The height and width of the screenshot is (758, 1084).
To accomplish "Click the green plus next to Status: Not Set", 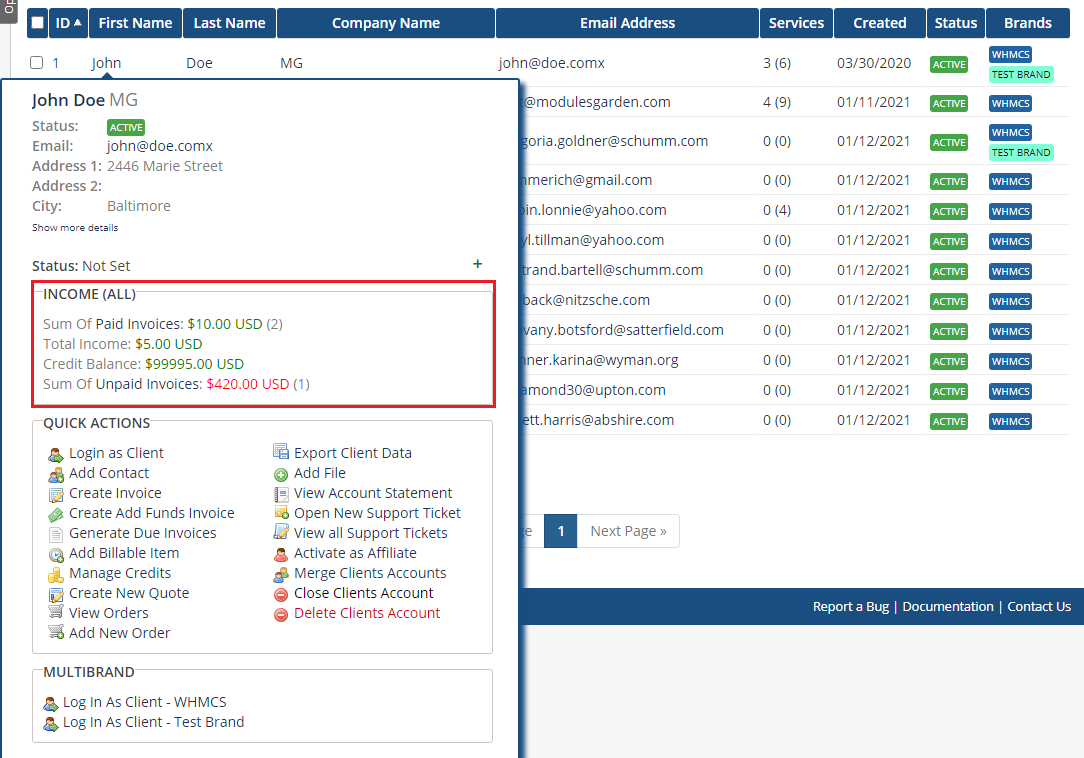I will (477, 264).
